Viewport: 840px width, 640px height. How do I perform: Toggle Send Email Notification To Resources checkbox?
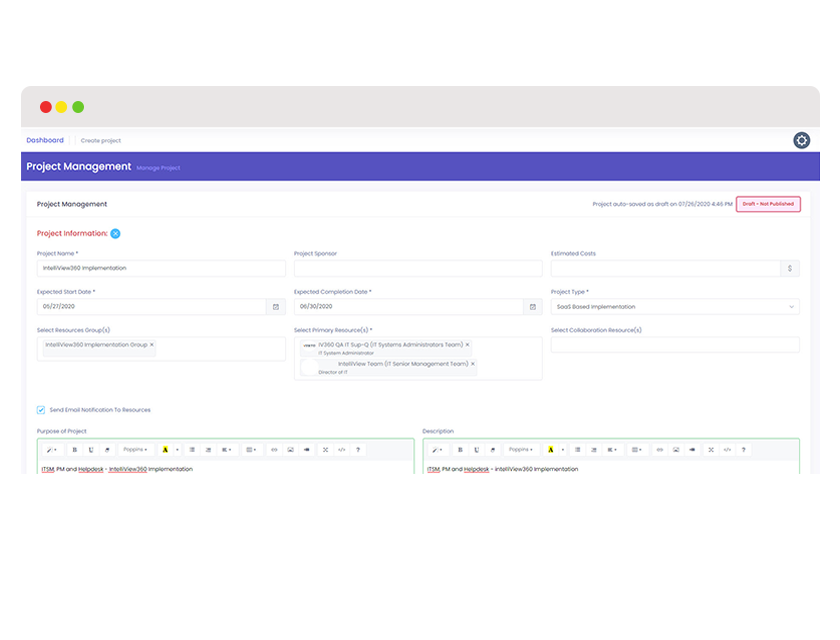[x=41, y=409]
